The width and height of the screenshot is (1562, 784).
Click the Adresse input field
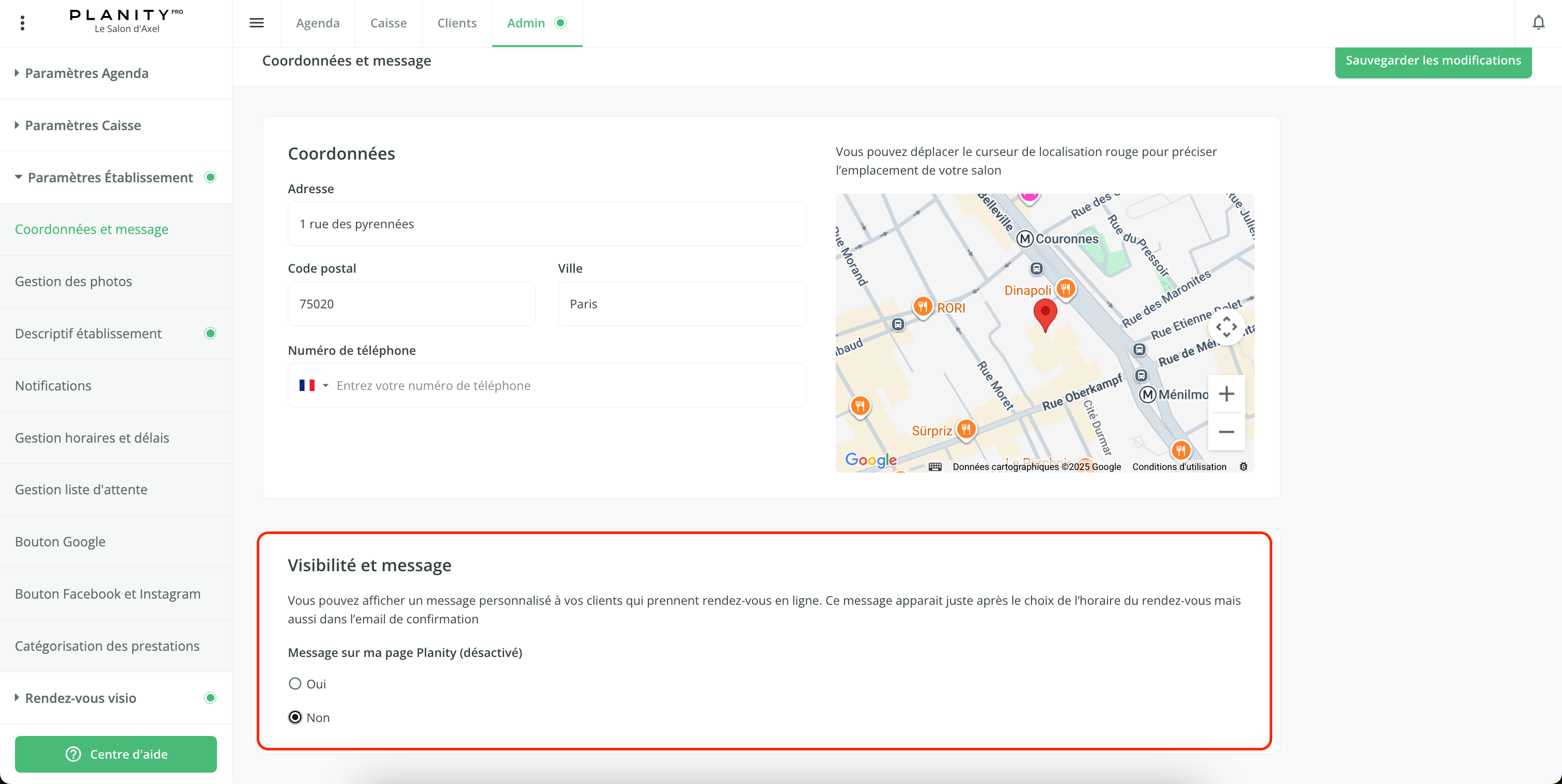[546, 224]
